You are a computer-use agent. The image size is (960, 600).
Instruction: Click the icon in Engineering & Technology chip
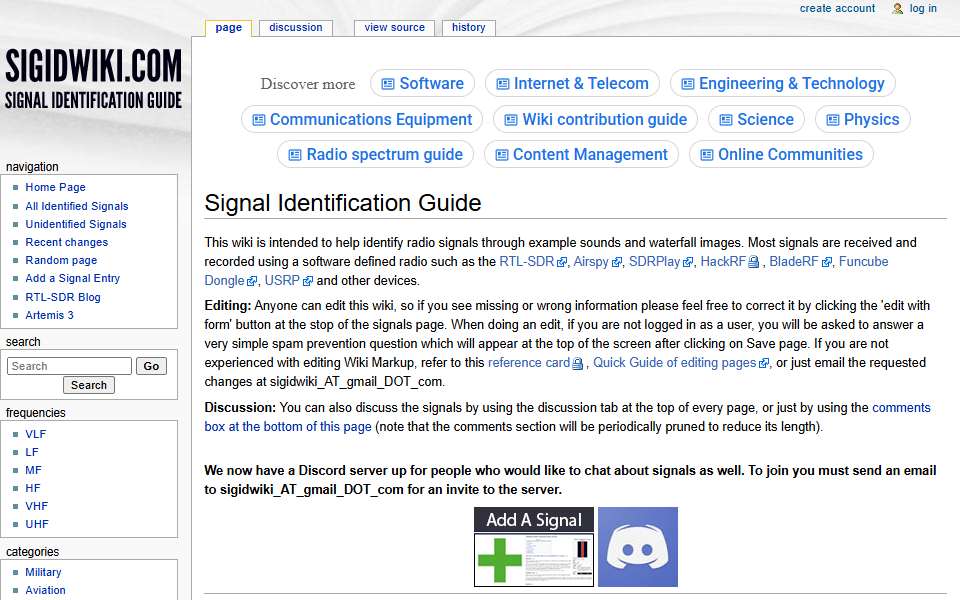[688, 84]
